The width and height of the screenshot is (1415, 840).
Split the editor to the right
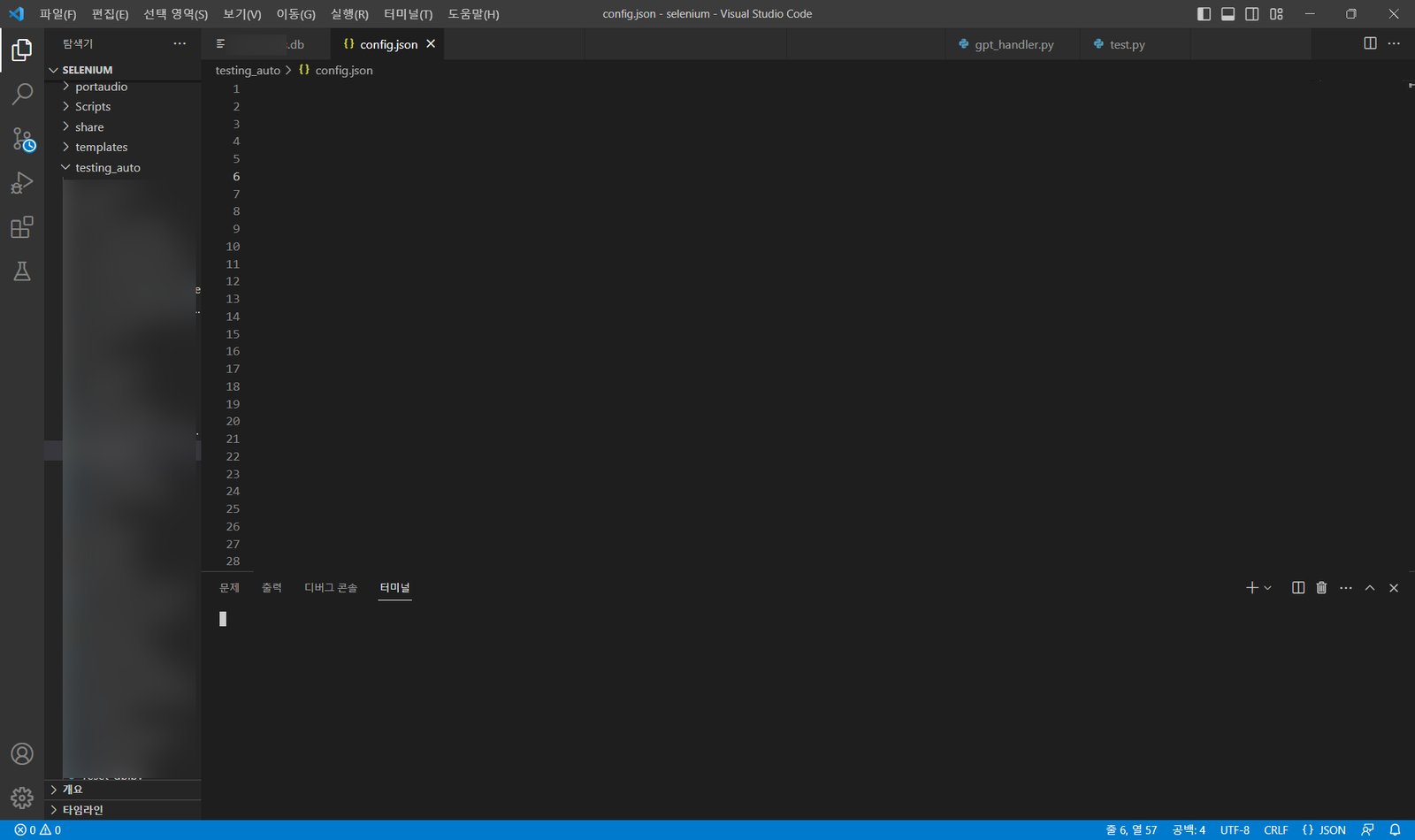1370,43
